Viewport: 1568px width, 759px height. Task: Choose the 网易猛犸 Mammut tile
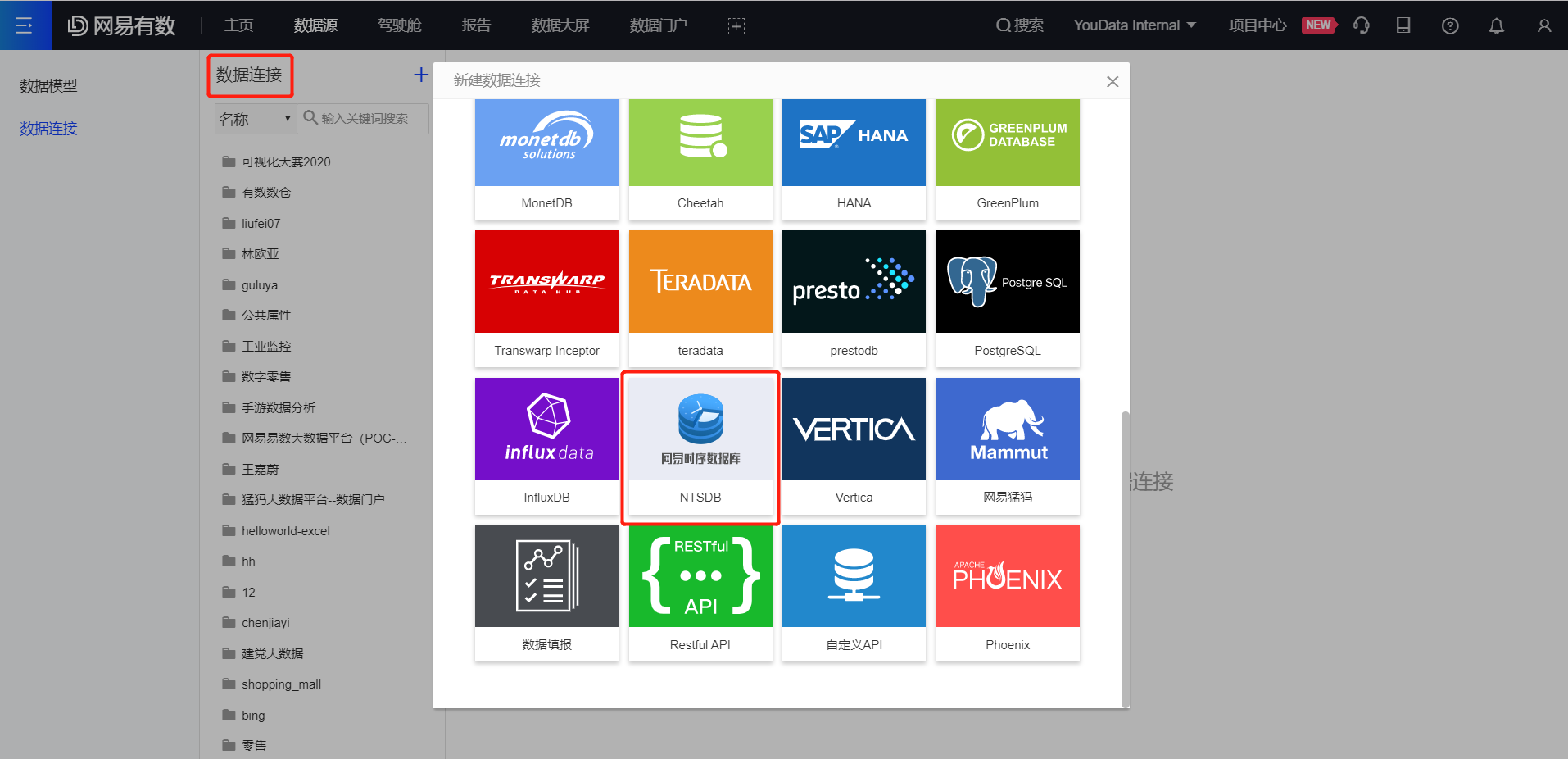1008,446
